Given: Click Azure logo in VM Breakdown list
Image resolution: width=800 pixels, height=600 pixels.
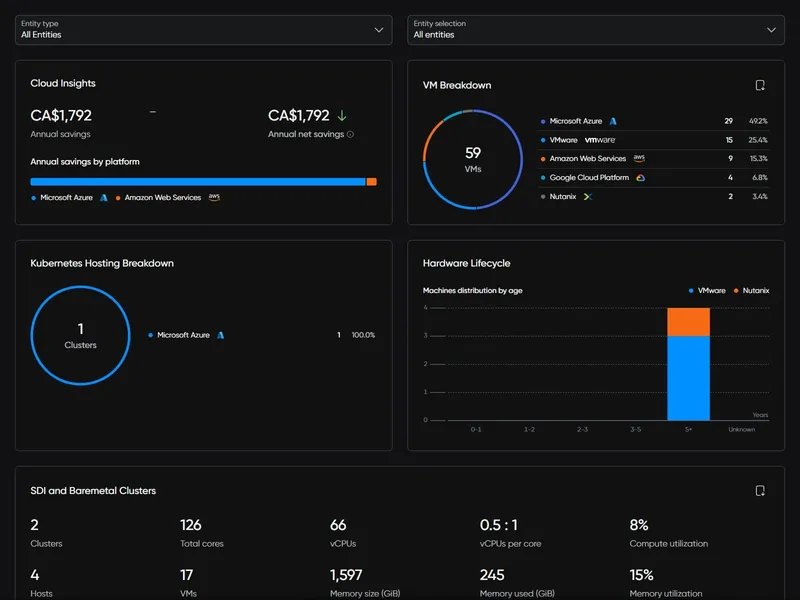Looking at the screenshot, I should [613, 121].
